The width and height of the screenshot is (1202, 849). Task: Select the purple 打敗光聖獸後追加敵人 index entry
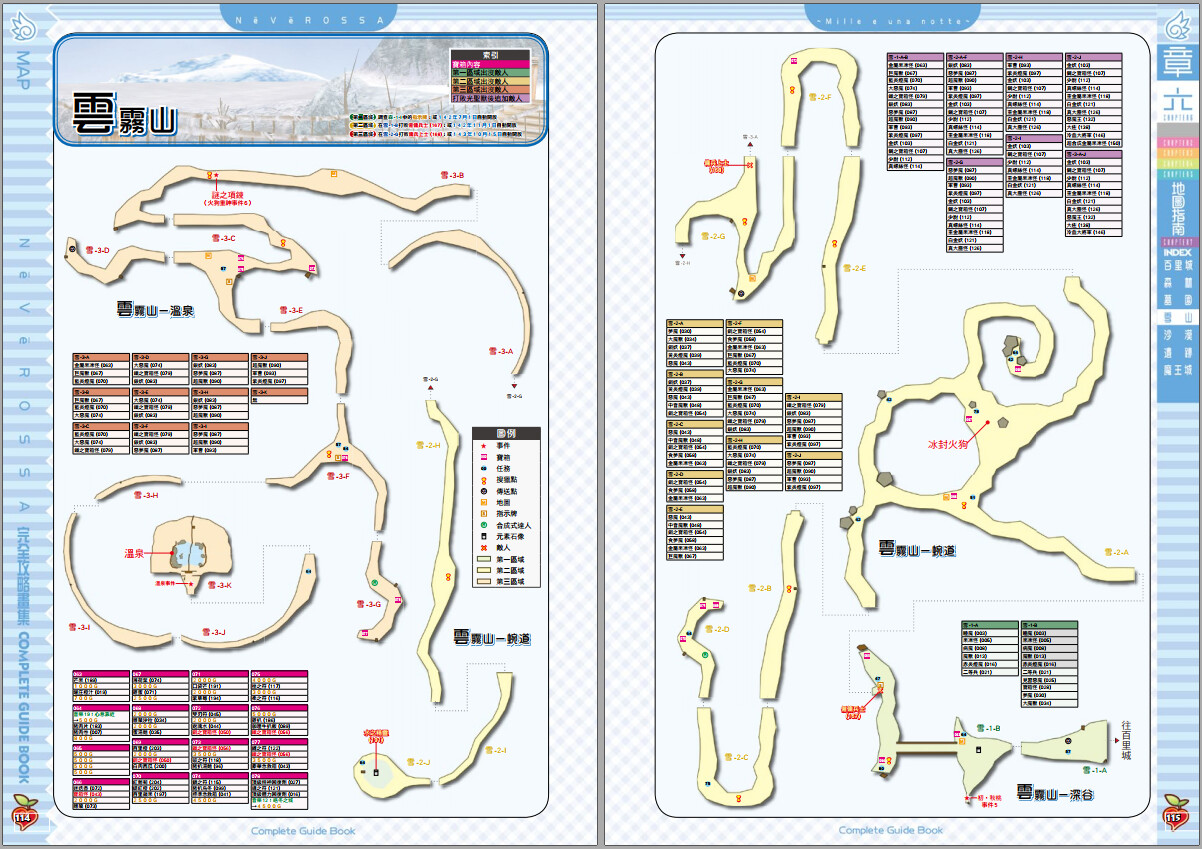(490, 98)
